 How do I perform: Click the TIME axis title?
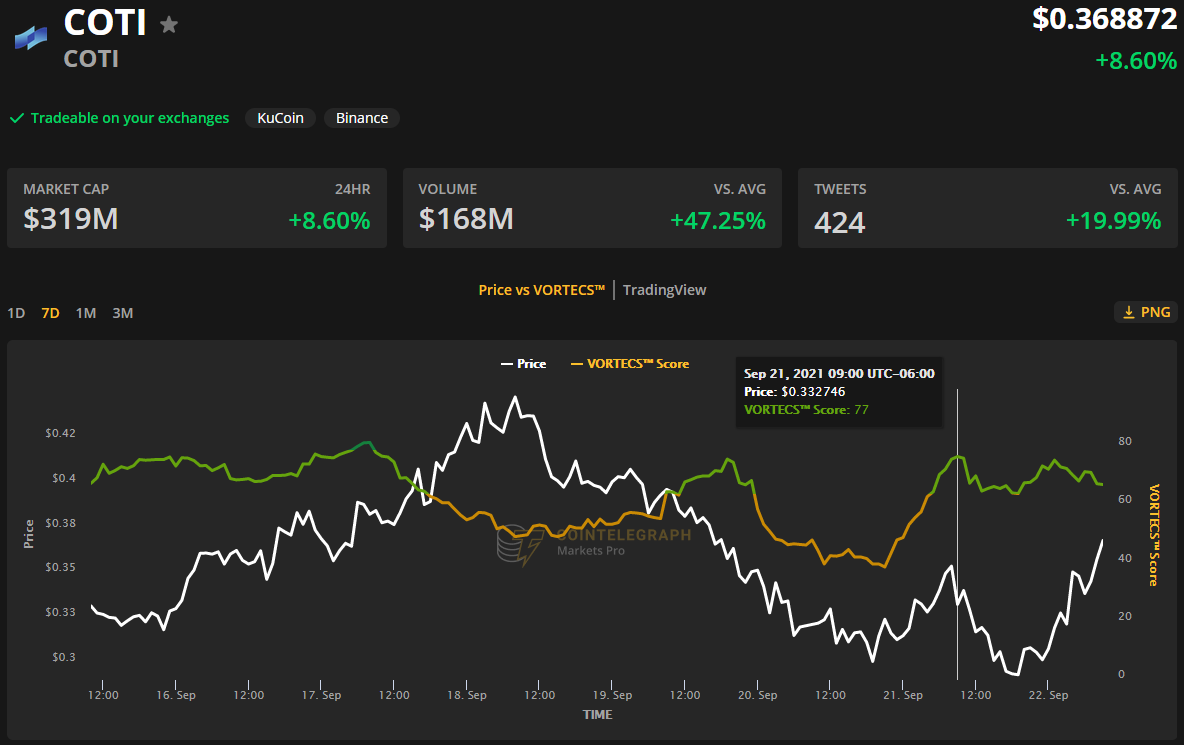tap(597, 715)
